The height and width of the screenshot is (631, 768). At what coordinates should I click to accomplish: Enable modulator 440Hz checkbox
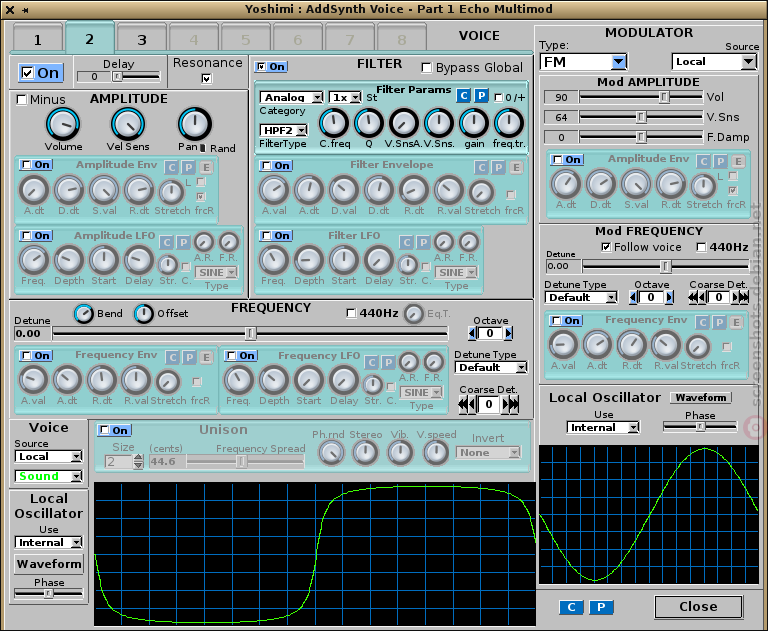point(701,247)
